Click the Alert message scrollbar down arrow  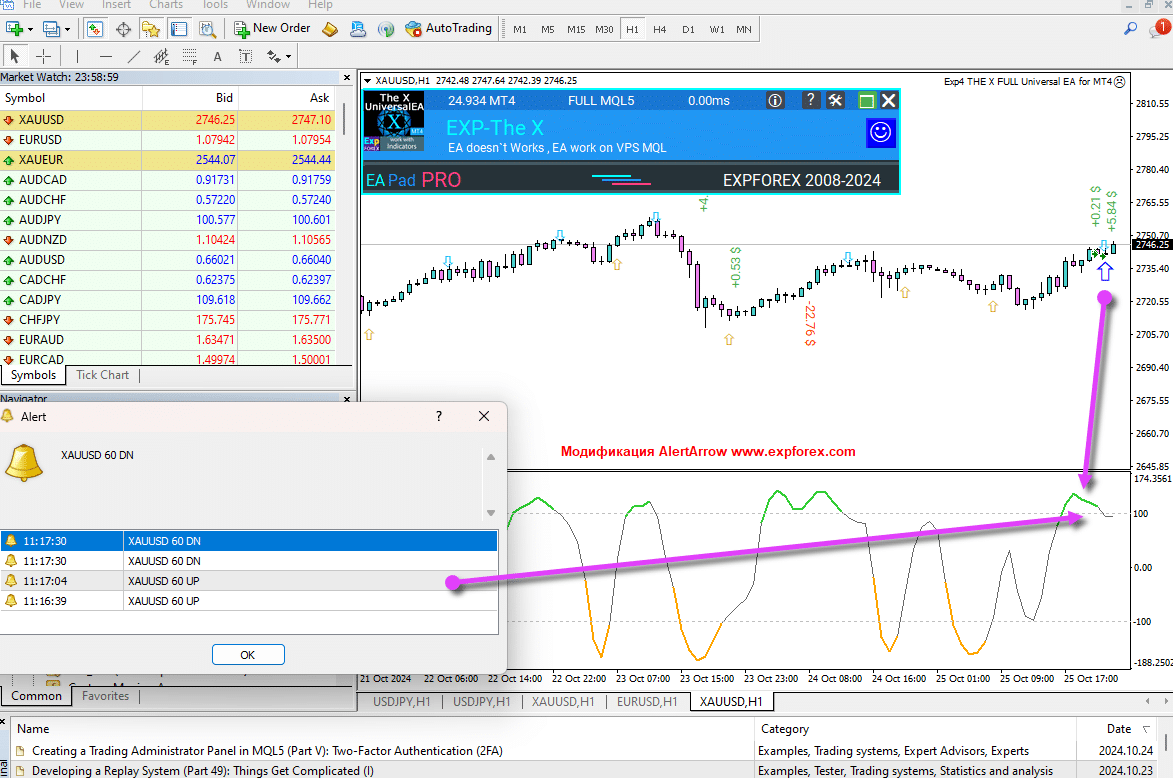[490, 513]
